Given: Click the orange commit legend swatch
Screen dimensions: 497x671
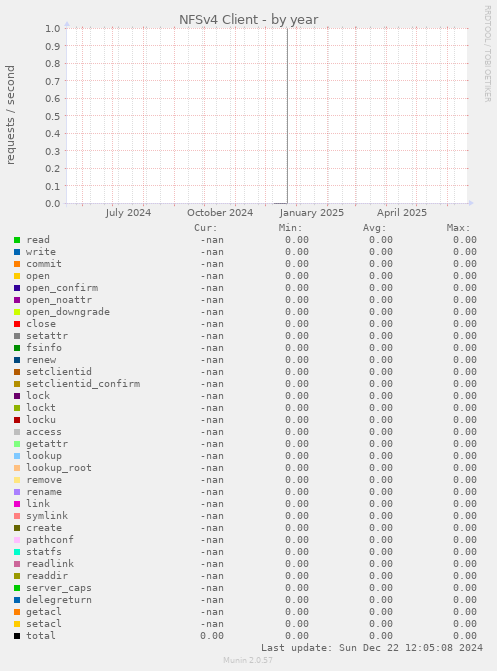Looking at the screenshot, I should tap(17, 264).
